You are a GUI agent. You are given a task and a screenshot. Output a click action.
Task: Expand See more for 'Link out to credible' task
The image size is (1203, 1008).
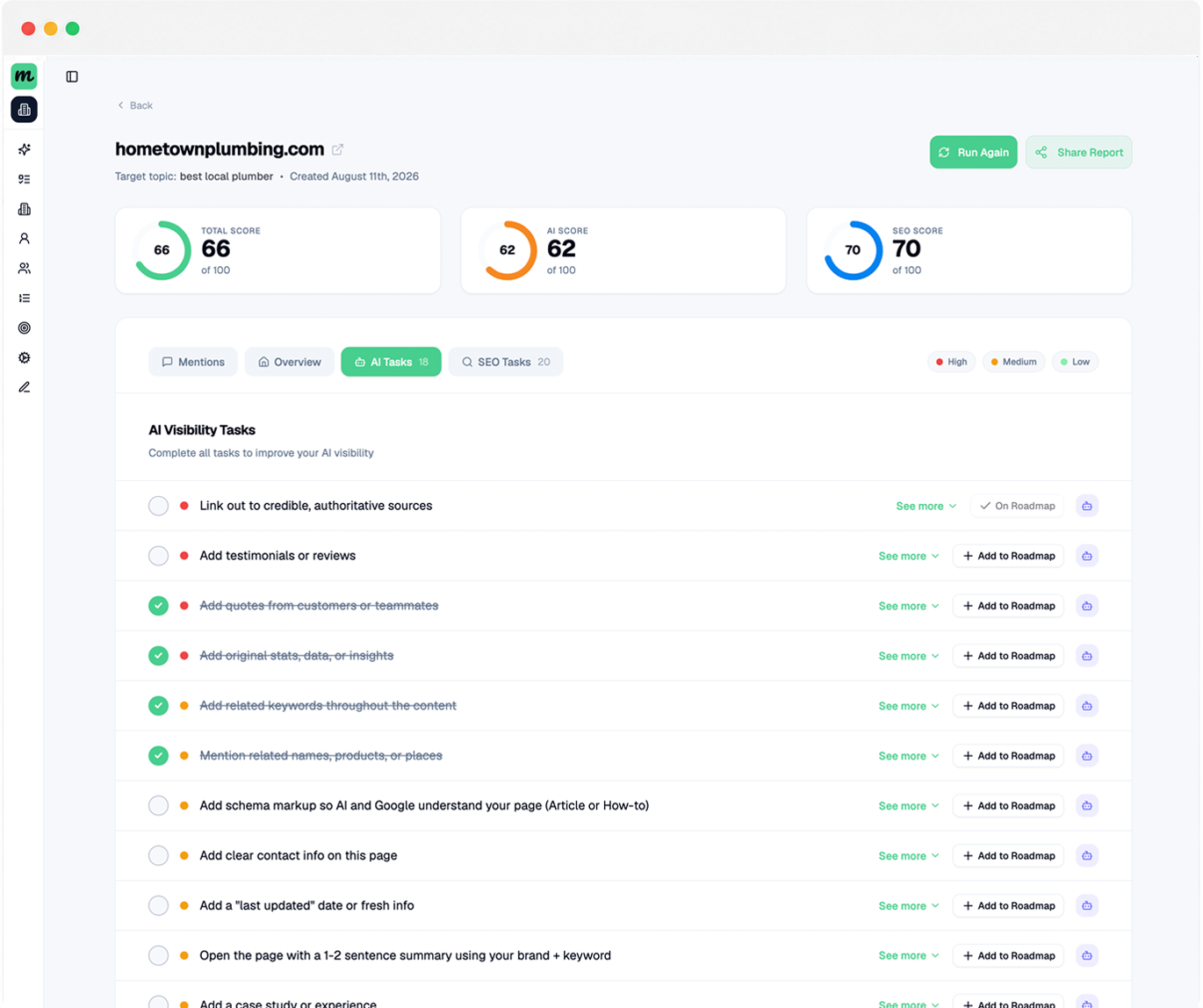tap(926, 507)
